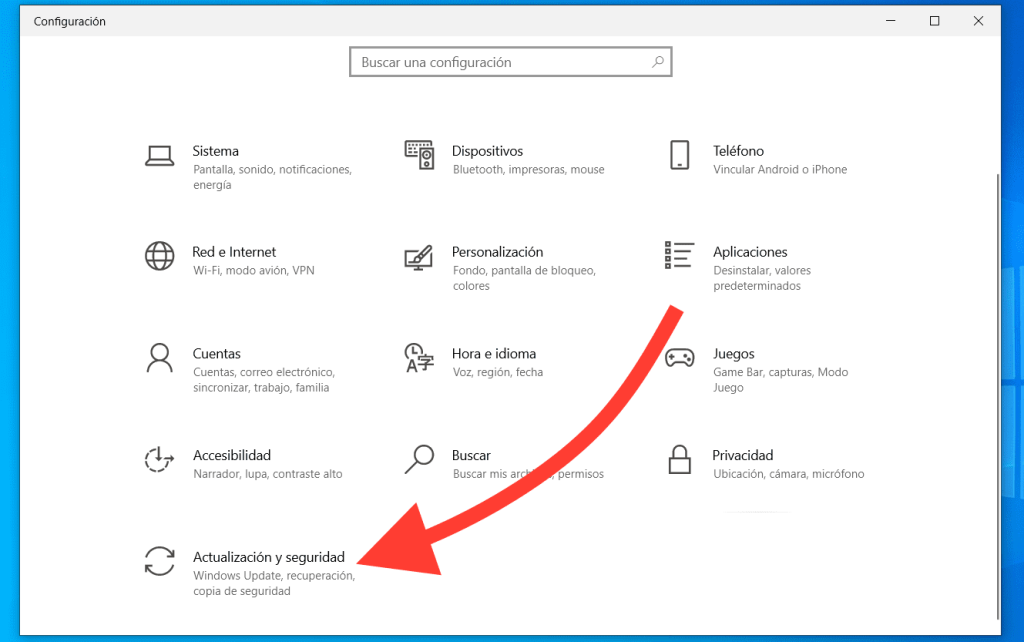Open the Actualización y seguridad section
The width and height of the screenshot is (1024, 642).
coord(269,557)
